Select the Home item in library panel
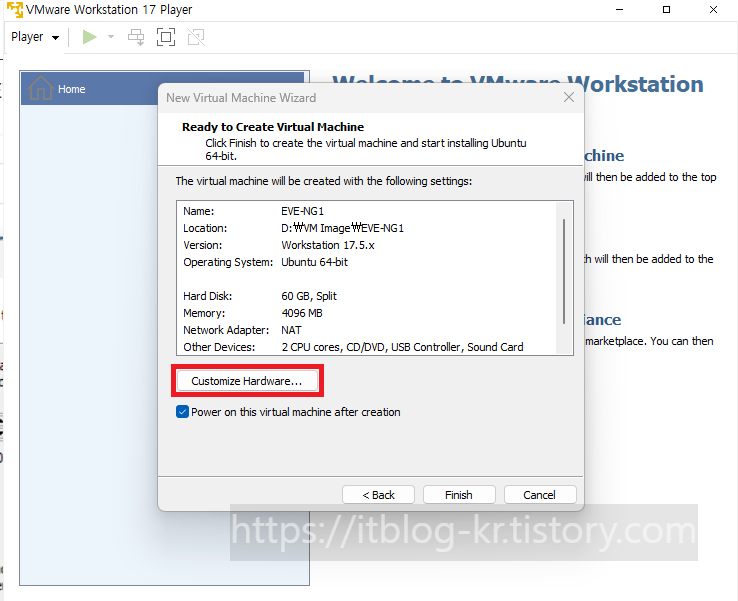Viewport: 738px width, 601px height. [x=163, y=88]
